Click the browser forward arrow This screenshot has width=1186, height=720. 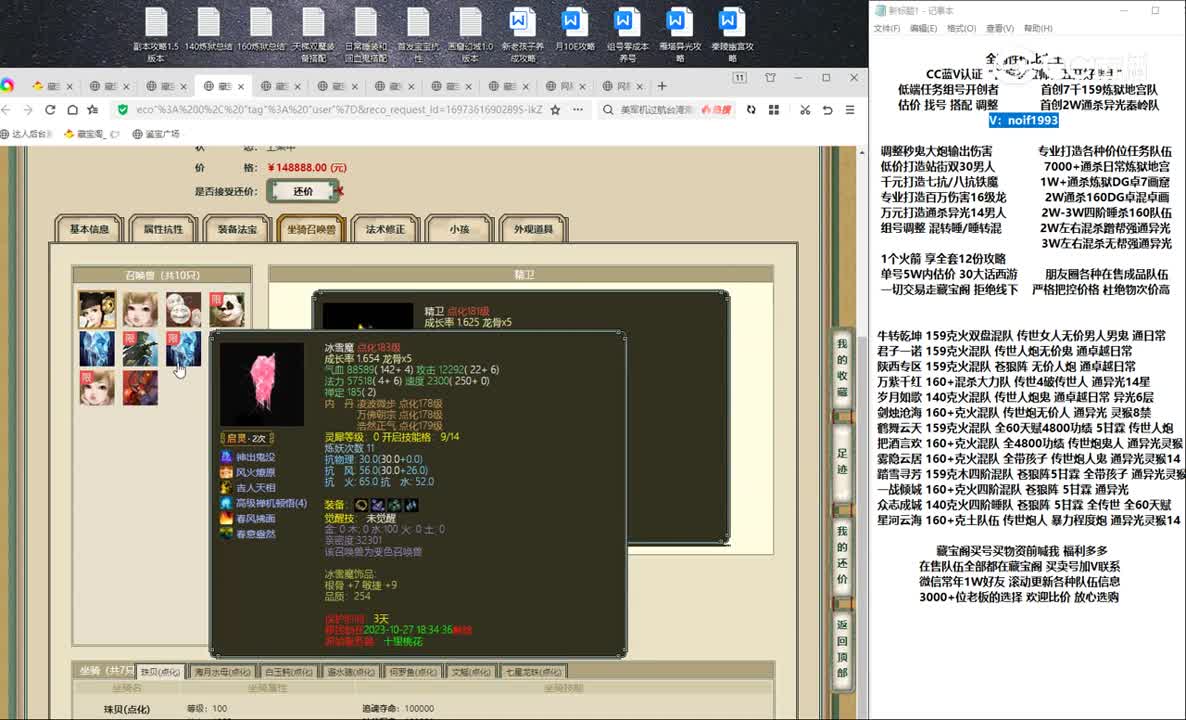click(28, 110)
